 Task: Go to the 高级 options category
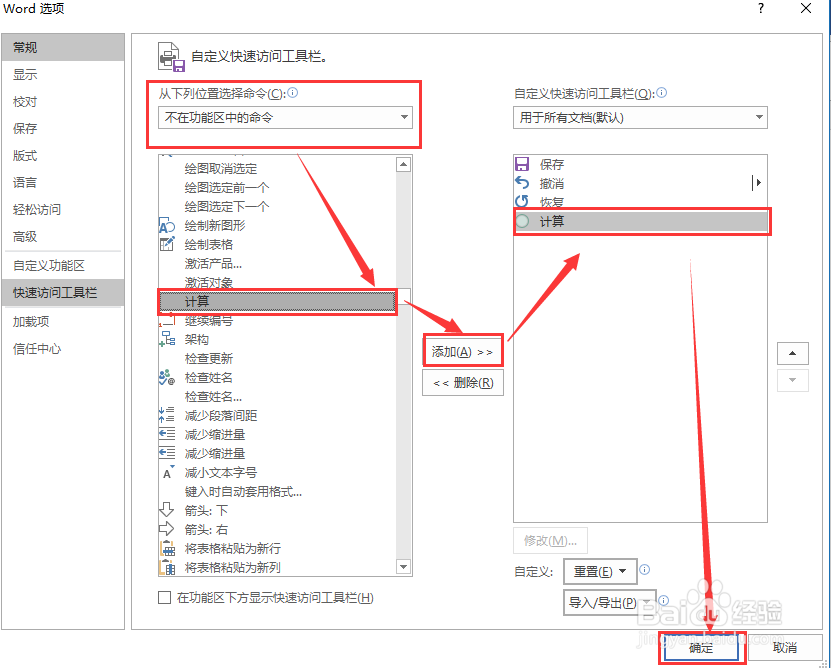click(63, 236)
